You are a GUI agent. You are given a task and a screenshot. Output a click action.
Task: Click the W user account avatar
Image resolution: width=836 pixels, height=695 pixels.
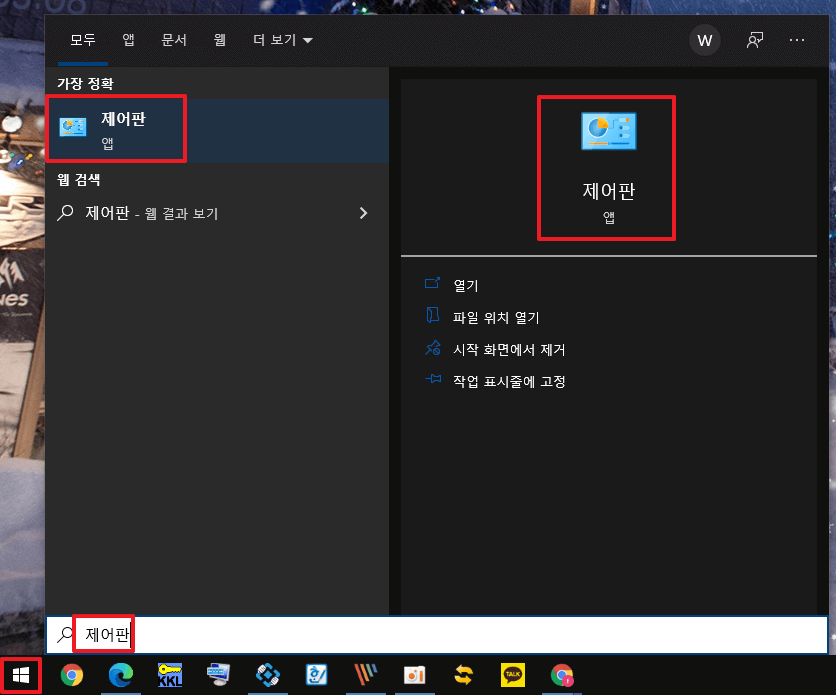tap(705, 40)
